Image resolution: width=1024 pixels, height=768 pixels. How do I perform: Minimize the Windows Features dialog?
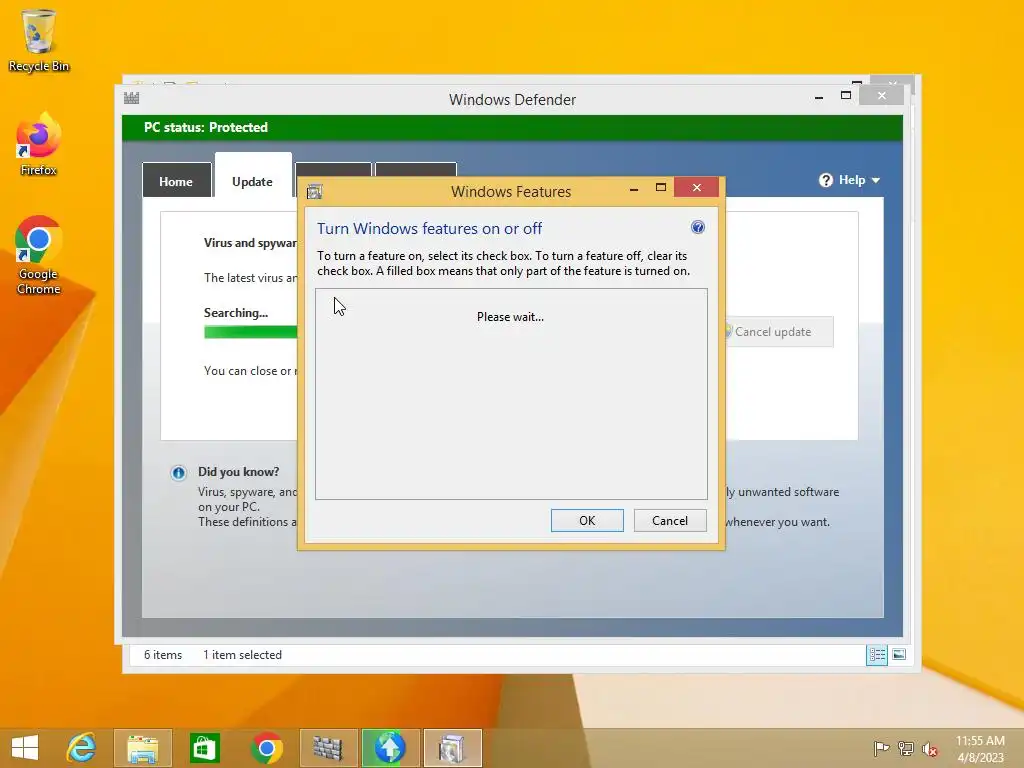[633, 189]
